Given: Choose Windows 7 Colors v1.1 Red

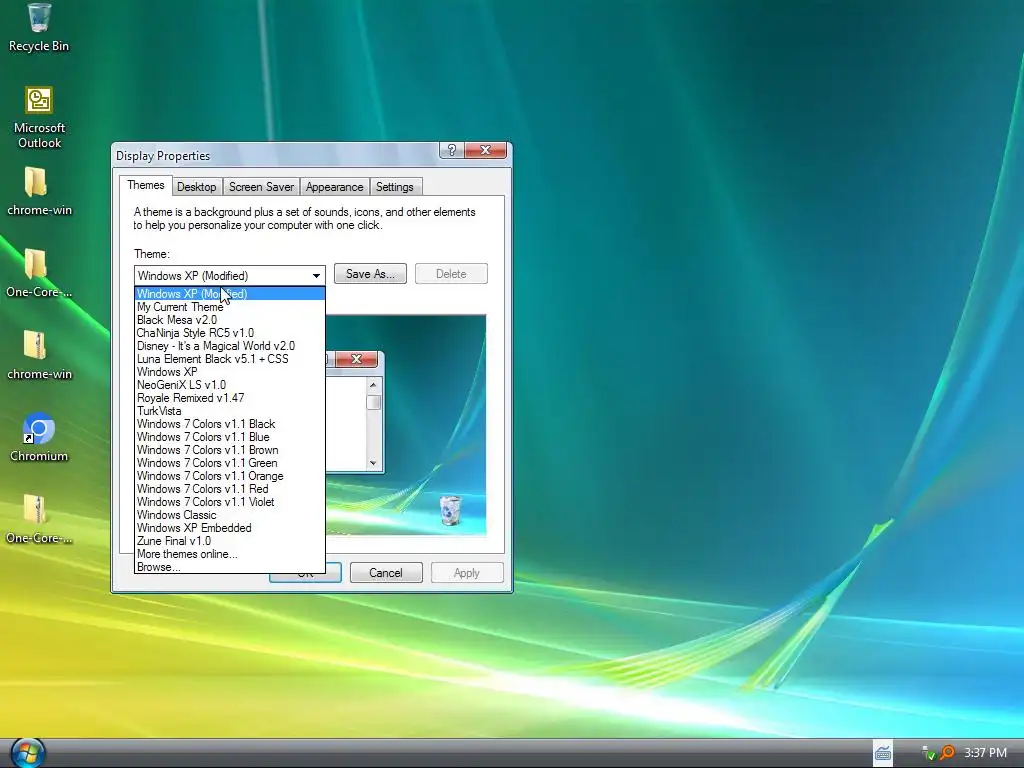Looking at the screenshot, I should point(230,489).
